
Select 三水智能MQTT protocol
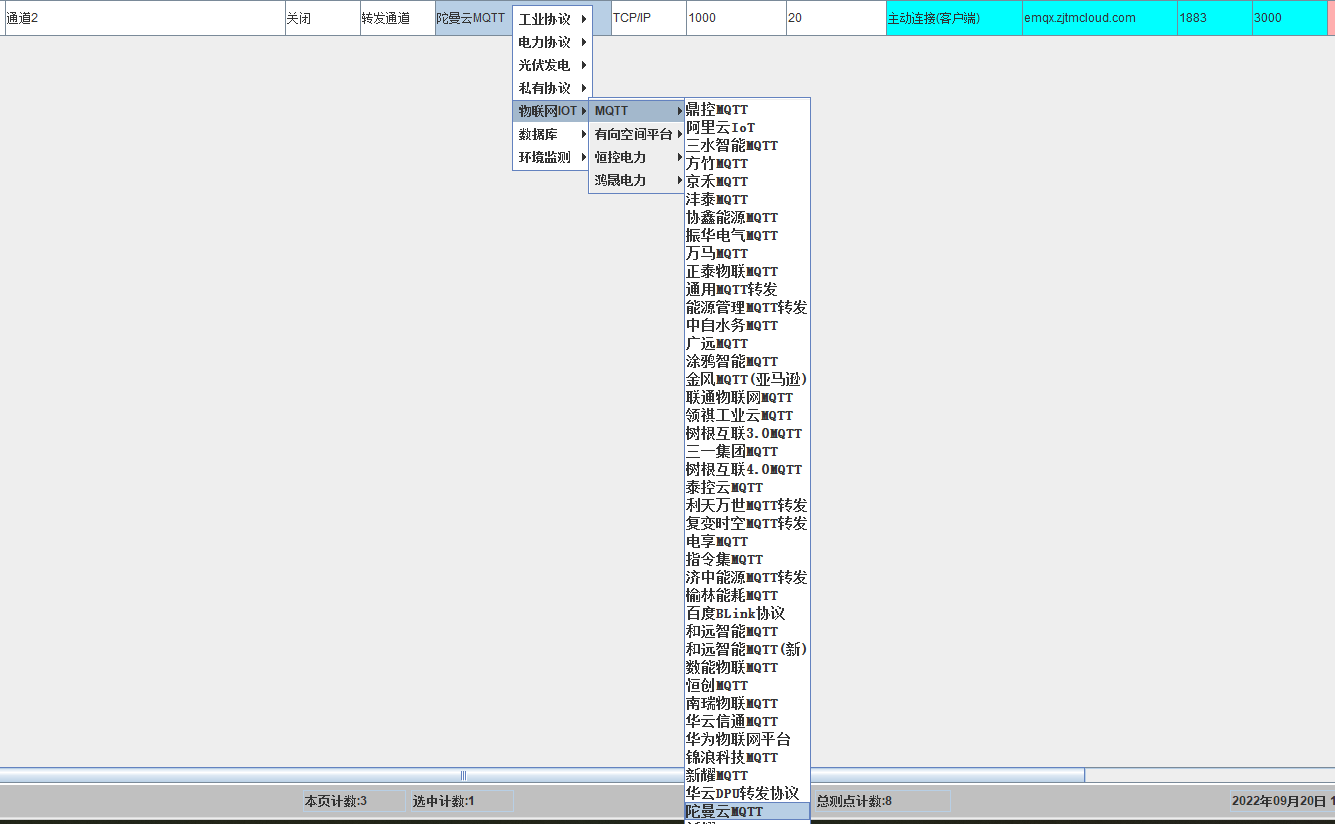[x=747, y=146]
